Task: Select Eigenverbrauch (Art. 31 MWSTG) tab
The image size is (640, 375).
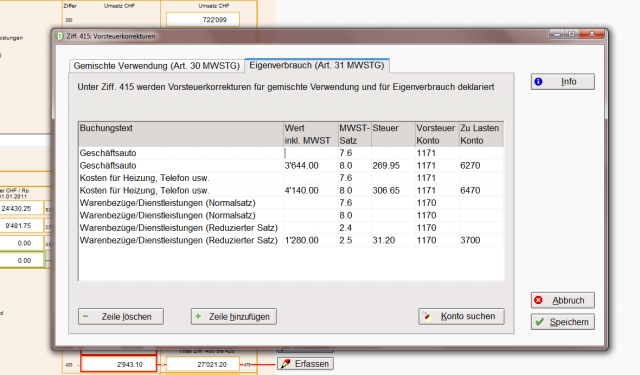Action: 317,65
